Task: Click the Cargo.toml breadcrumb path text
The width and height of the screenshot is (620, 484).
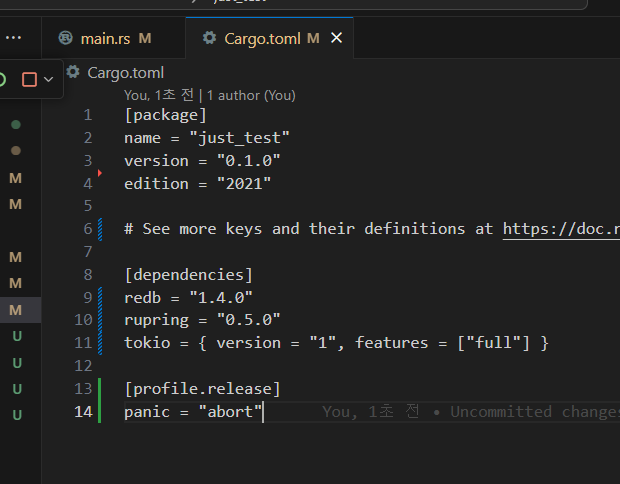Action: (x=125, y=72)
